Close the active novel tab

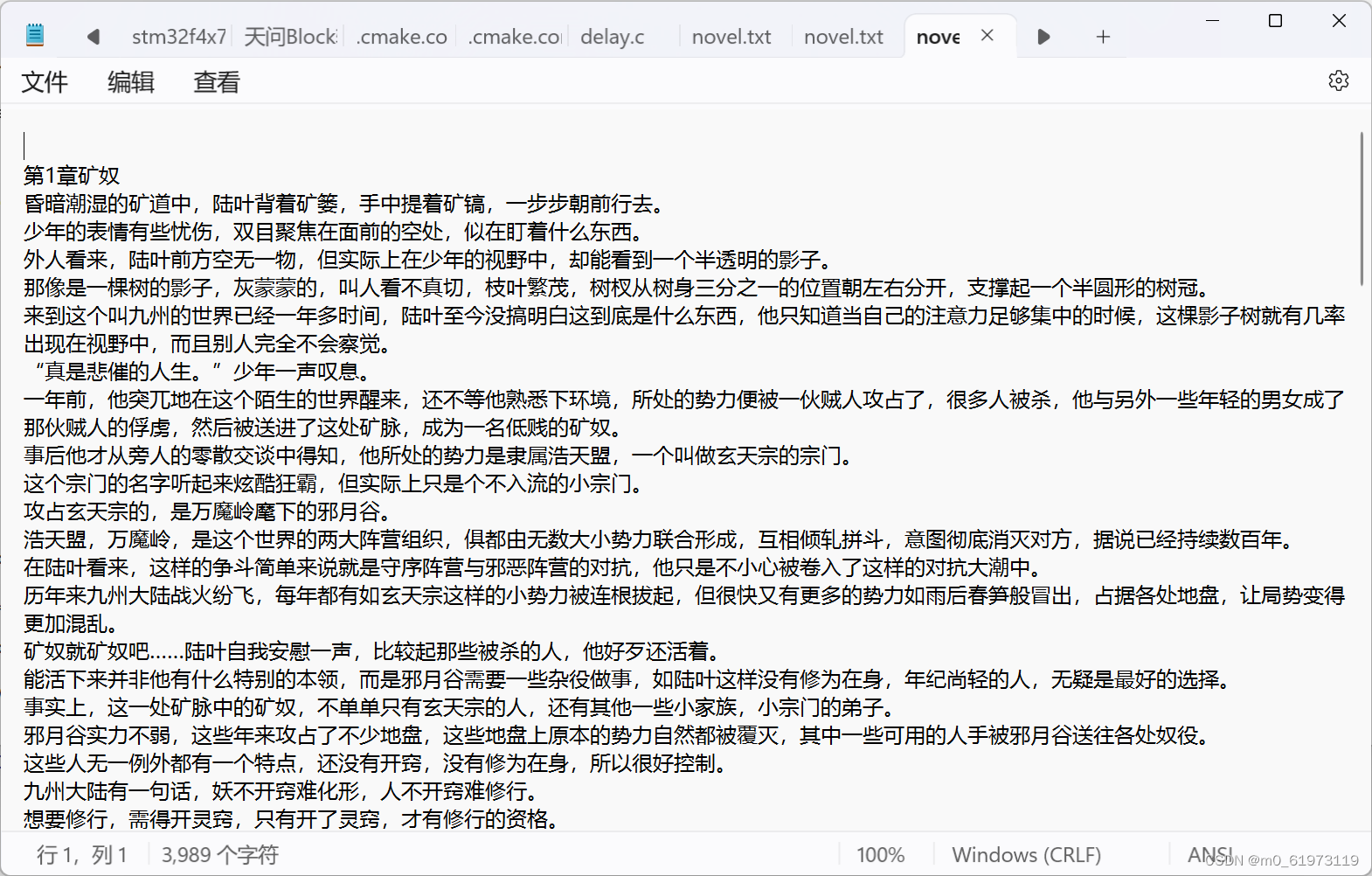click(987, 36)
